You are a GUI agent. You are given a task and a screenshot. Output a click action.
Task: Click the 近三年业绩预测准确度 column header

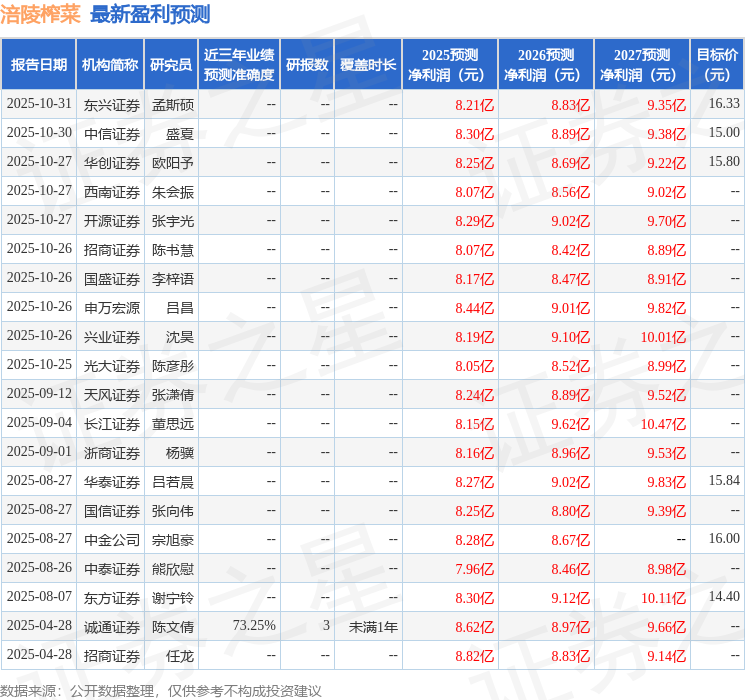coord(239,64)
